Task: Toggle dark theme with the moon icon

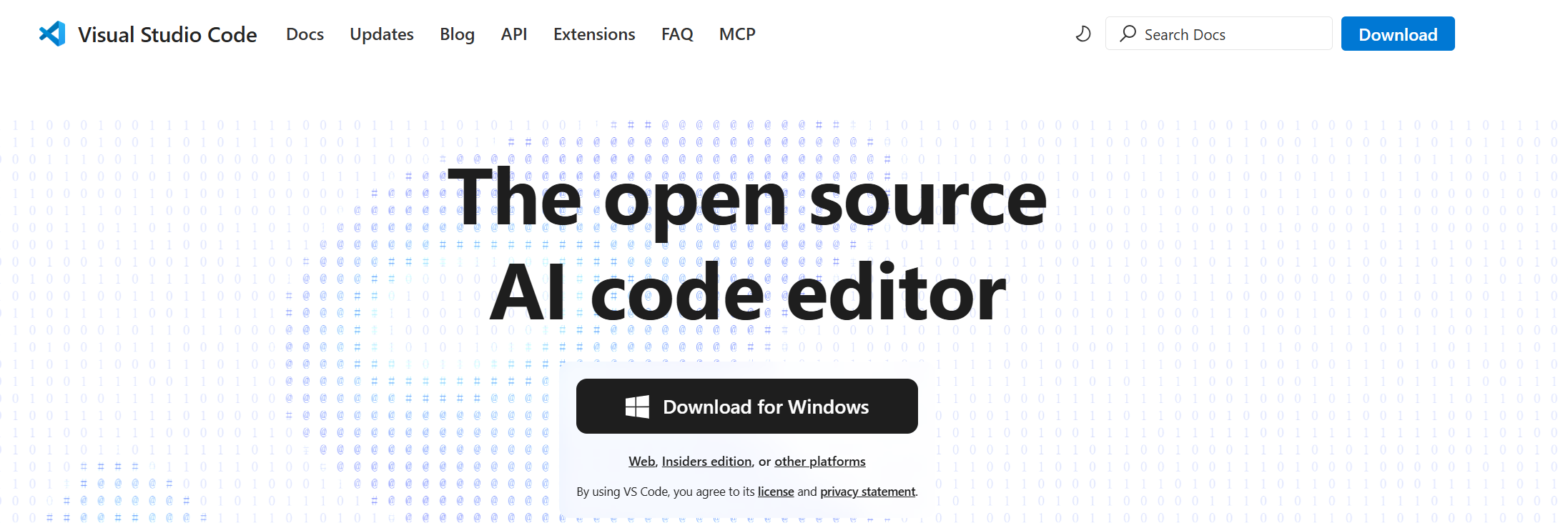Action: (1083, 34)
